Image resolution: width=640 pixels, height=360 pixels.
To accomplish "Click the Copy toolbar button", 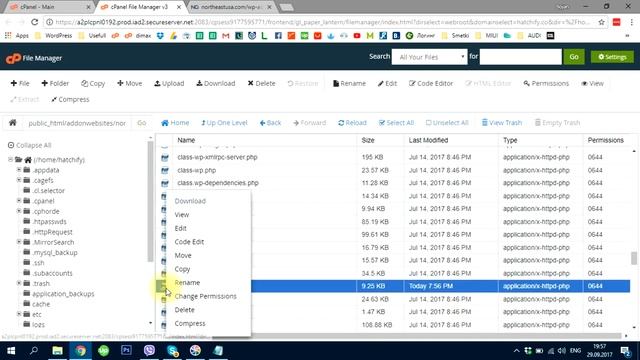I will [x=93, y=83].
